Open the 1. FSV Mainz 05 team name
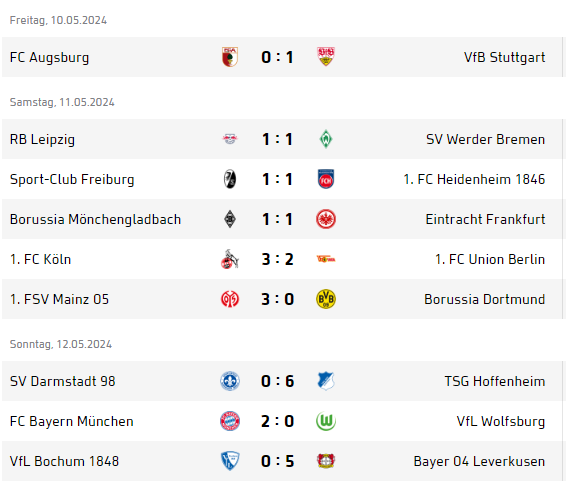Viewport: 566px width, 490px height. click(59, 299)
